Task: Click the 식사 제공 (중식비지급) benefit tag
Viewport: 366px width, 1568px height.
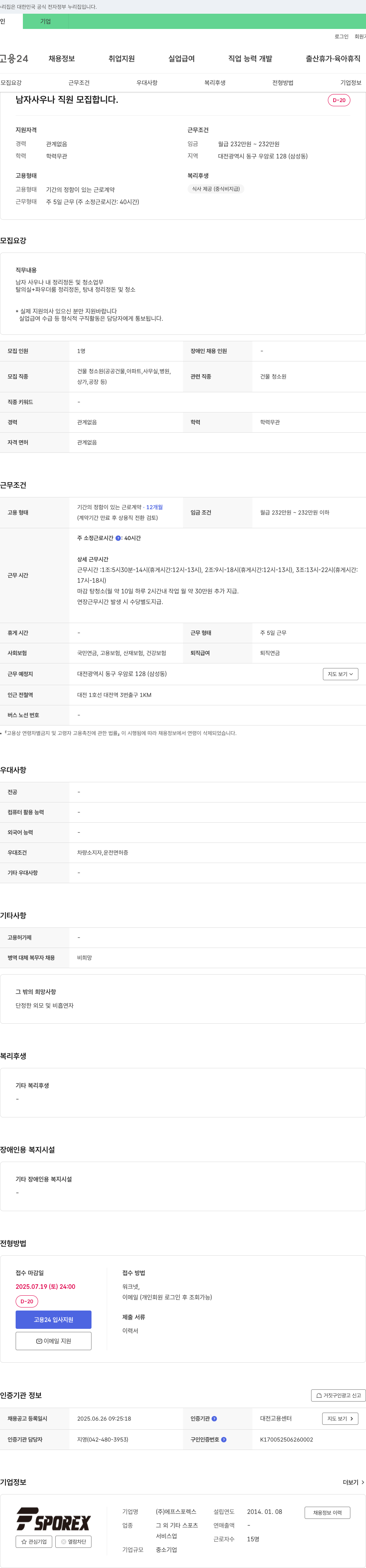Action: 216,189
